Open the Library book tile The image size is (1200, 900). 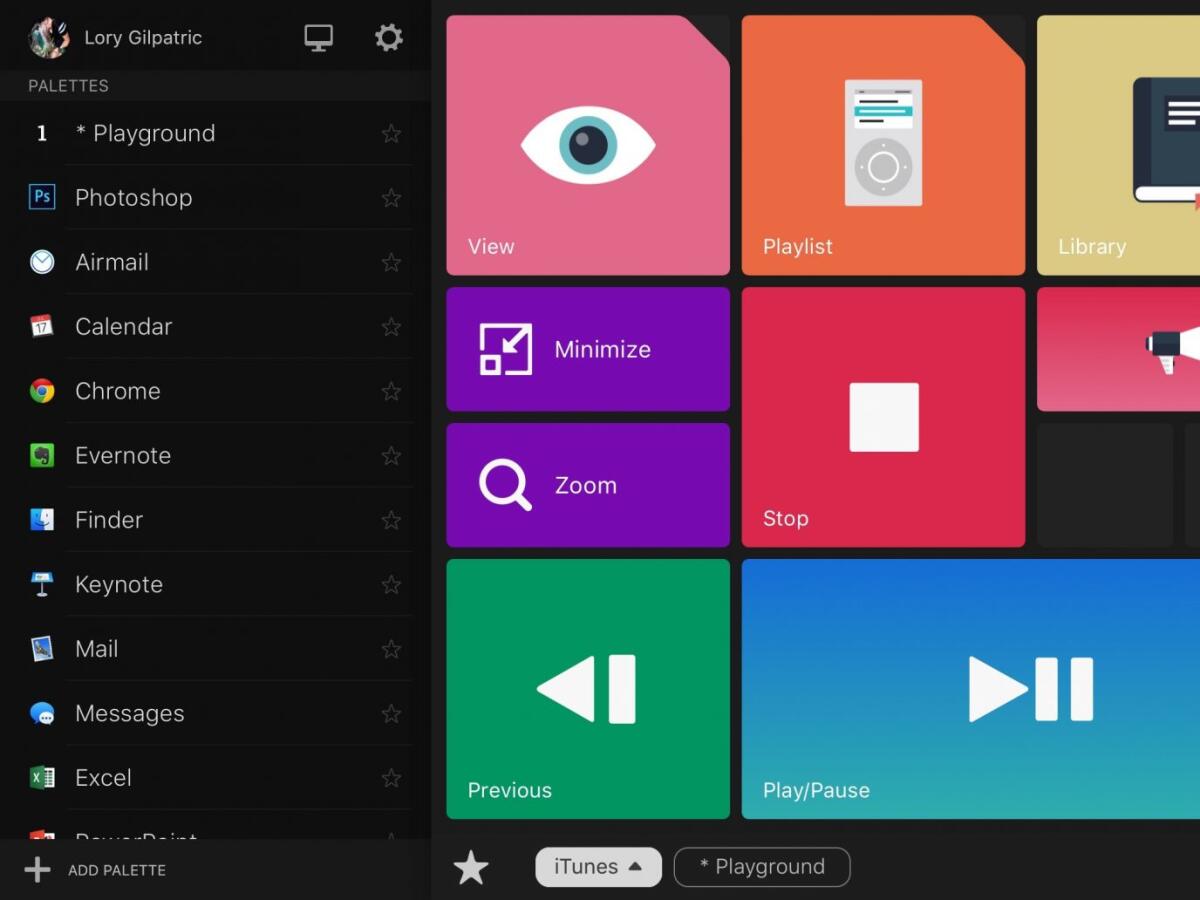[x=1118, y=146]
